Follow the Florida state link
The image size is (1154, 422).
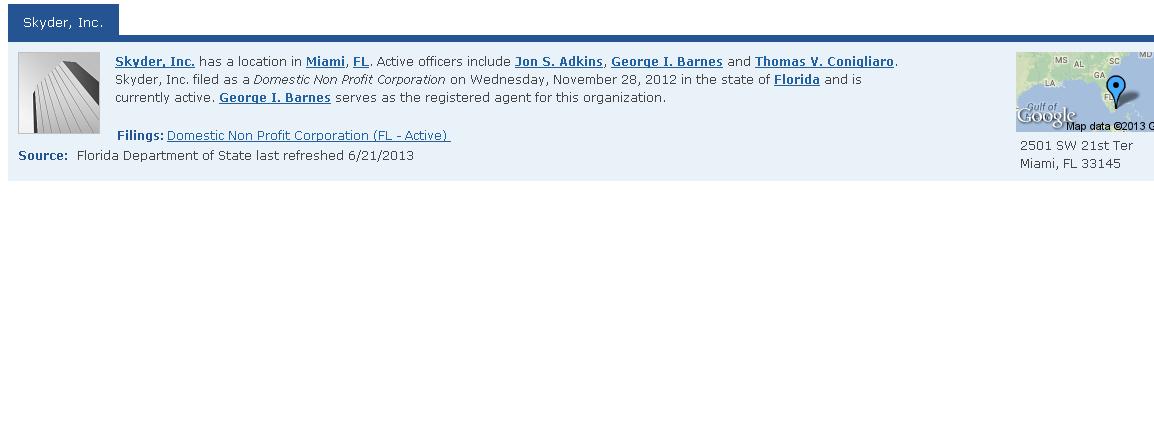(797, 80)
